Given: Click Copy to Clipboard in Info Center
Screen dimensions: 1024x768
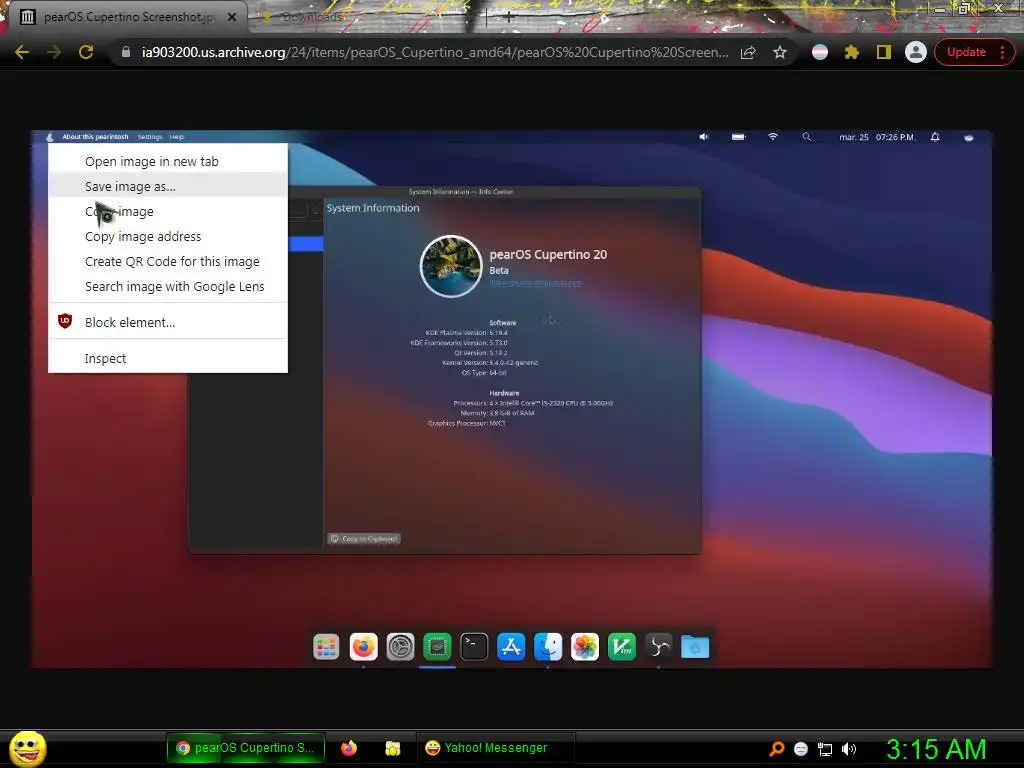Looking at the screenshot, I should click(x=364, y=539).
